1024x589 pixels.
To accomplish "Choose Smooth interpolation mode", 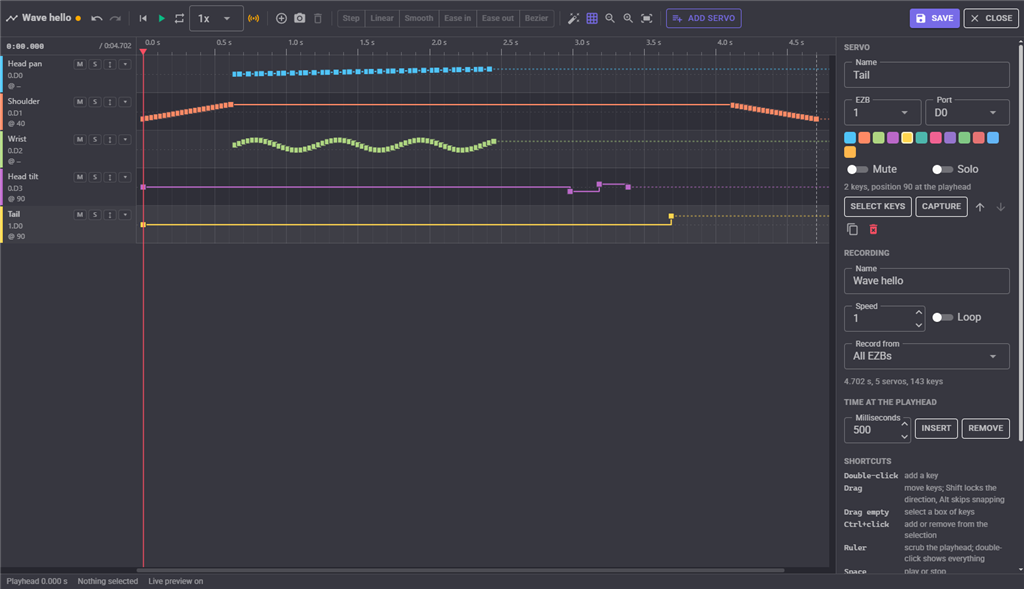I will [419, 18].
